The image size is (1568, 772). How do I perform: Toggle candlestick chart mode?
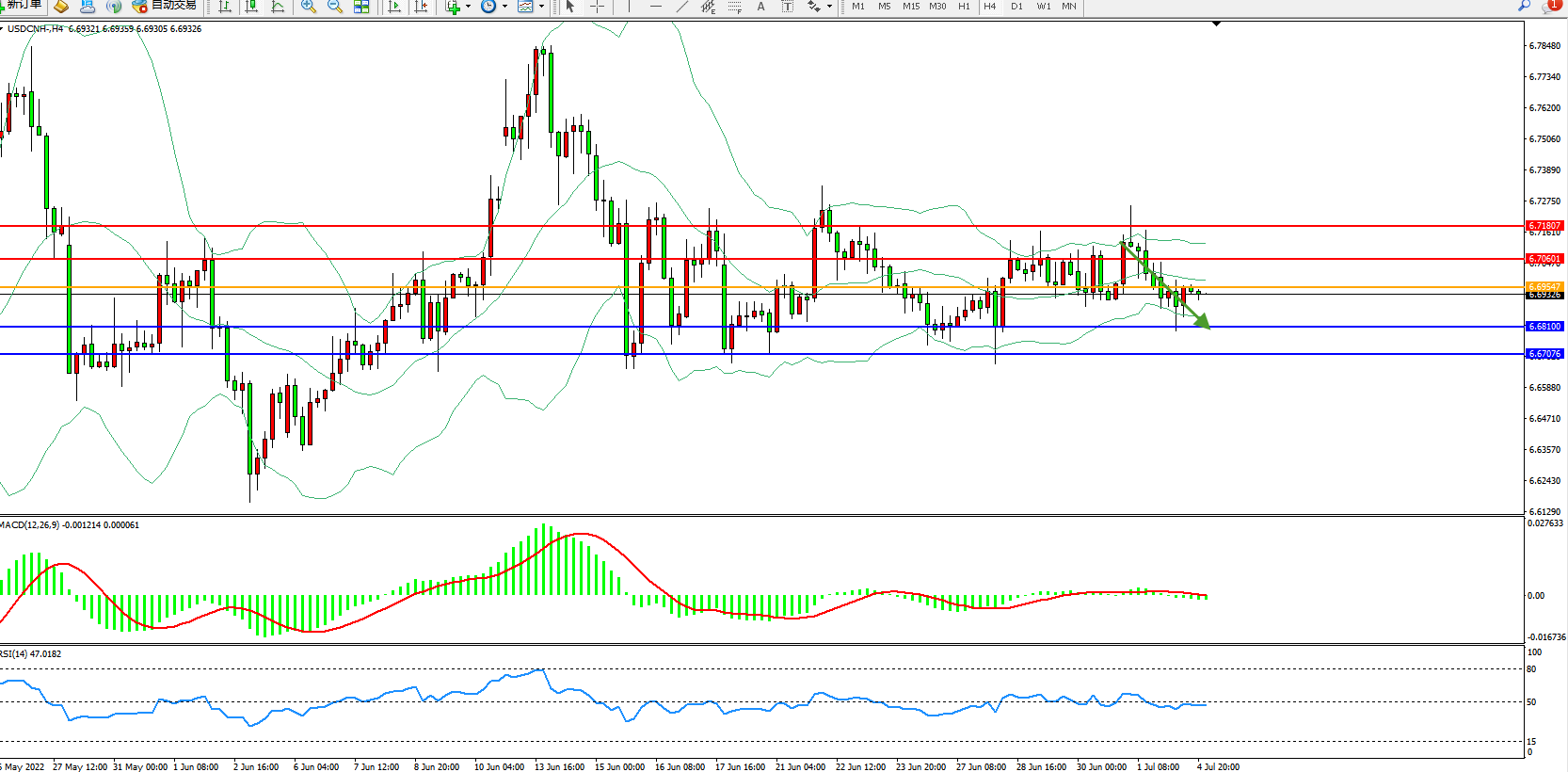pos(251,7)
